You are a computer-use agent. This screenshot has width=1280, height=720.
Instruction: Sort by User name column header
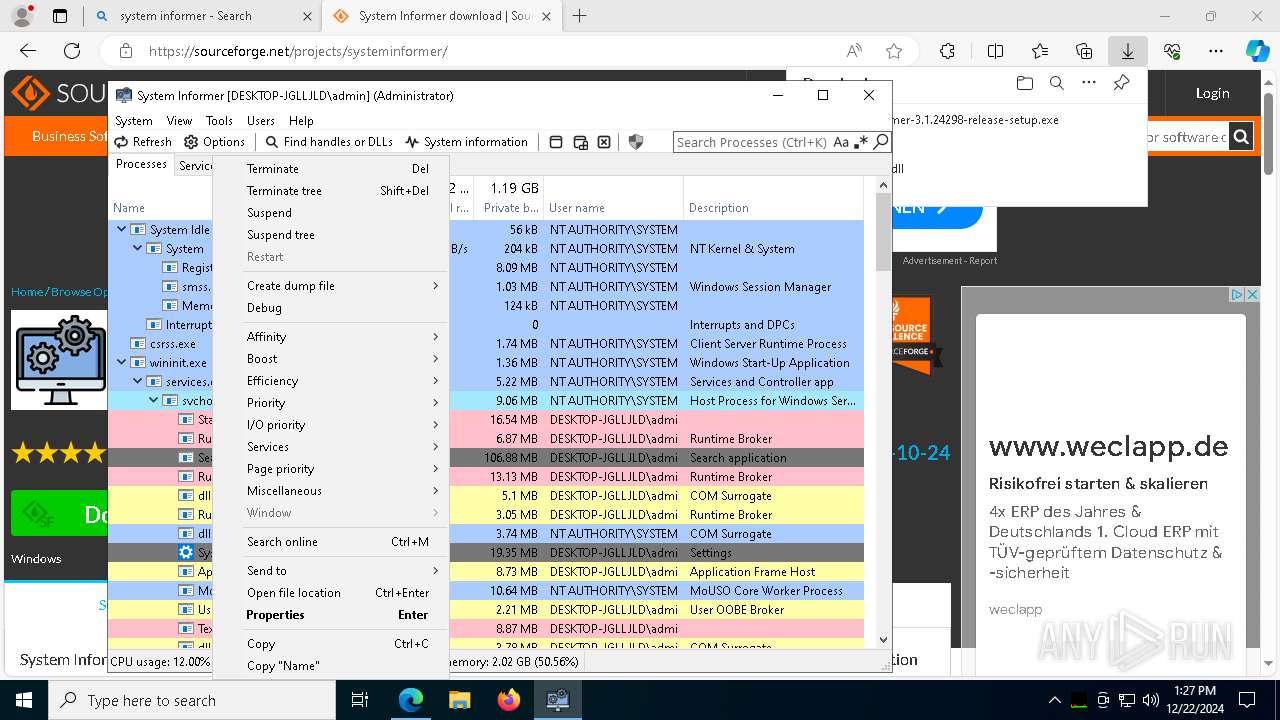tap(613, 208)
